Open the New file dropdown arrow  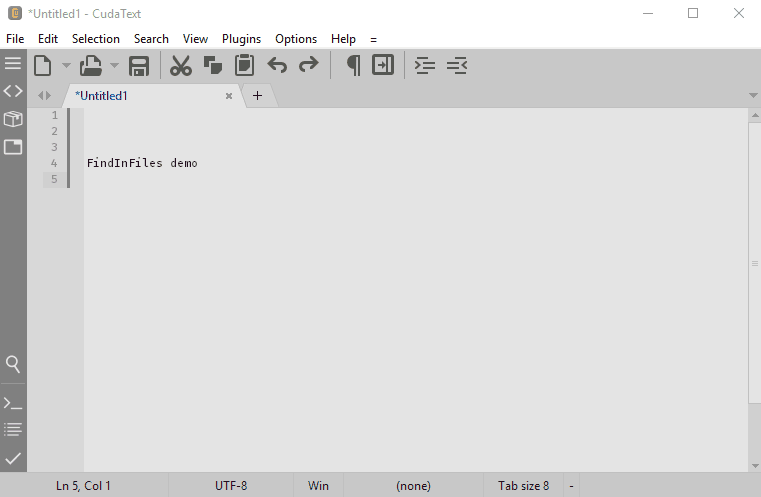[66, 65]
